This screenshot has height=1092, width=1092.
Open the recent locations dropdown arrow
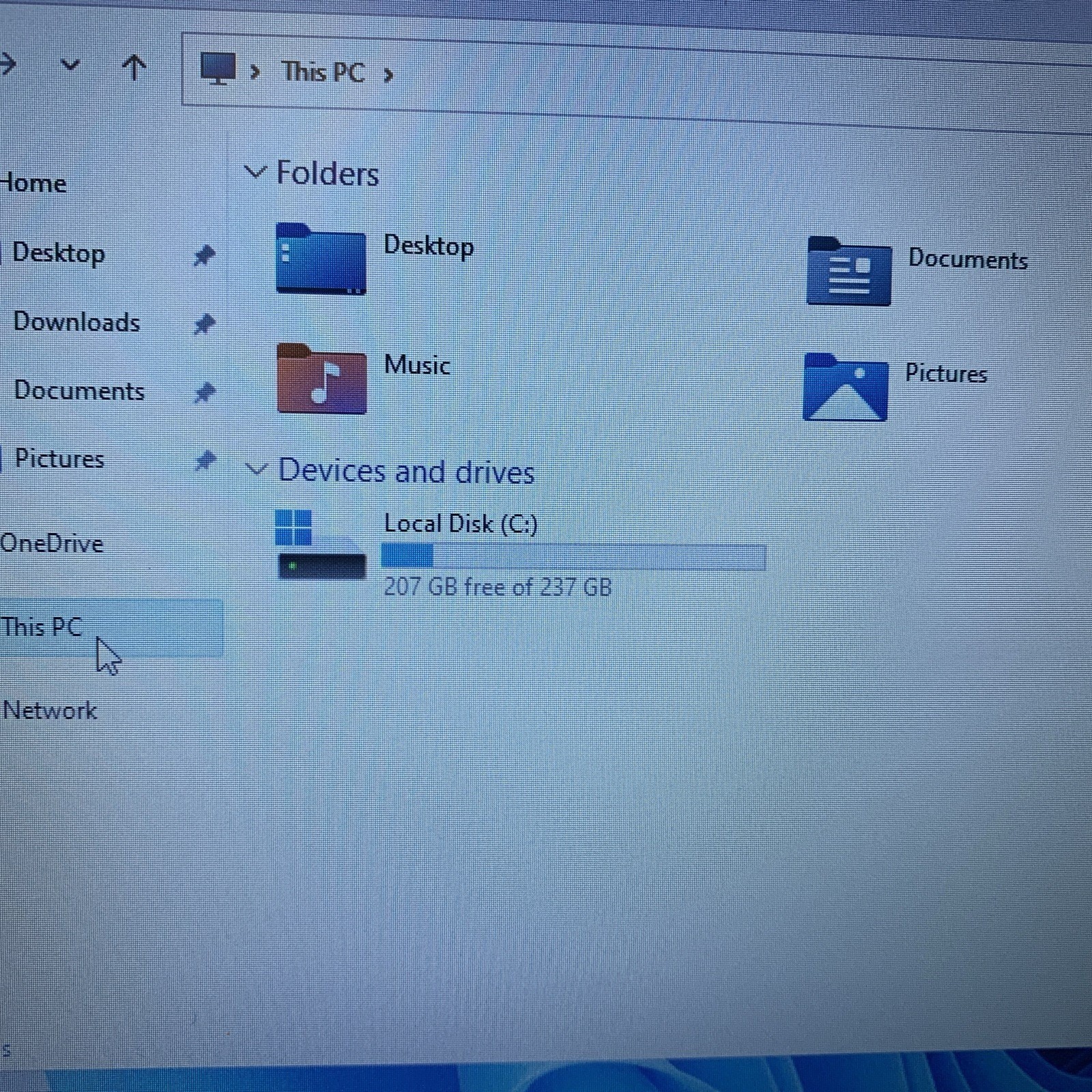70,66
